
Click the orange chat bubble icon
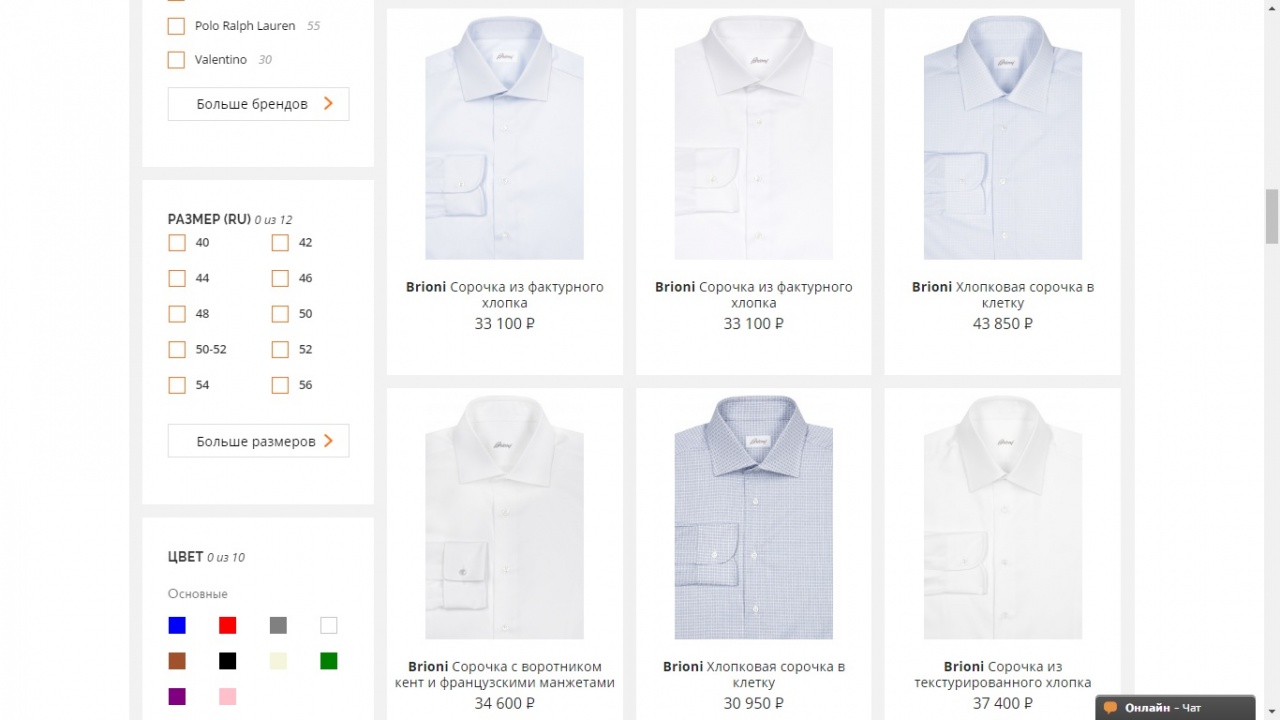1109,708
